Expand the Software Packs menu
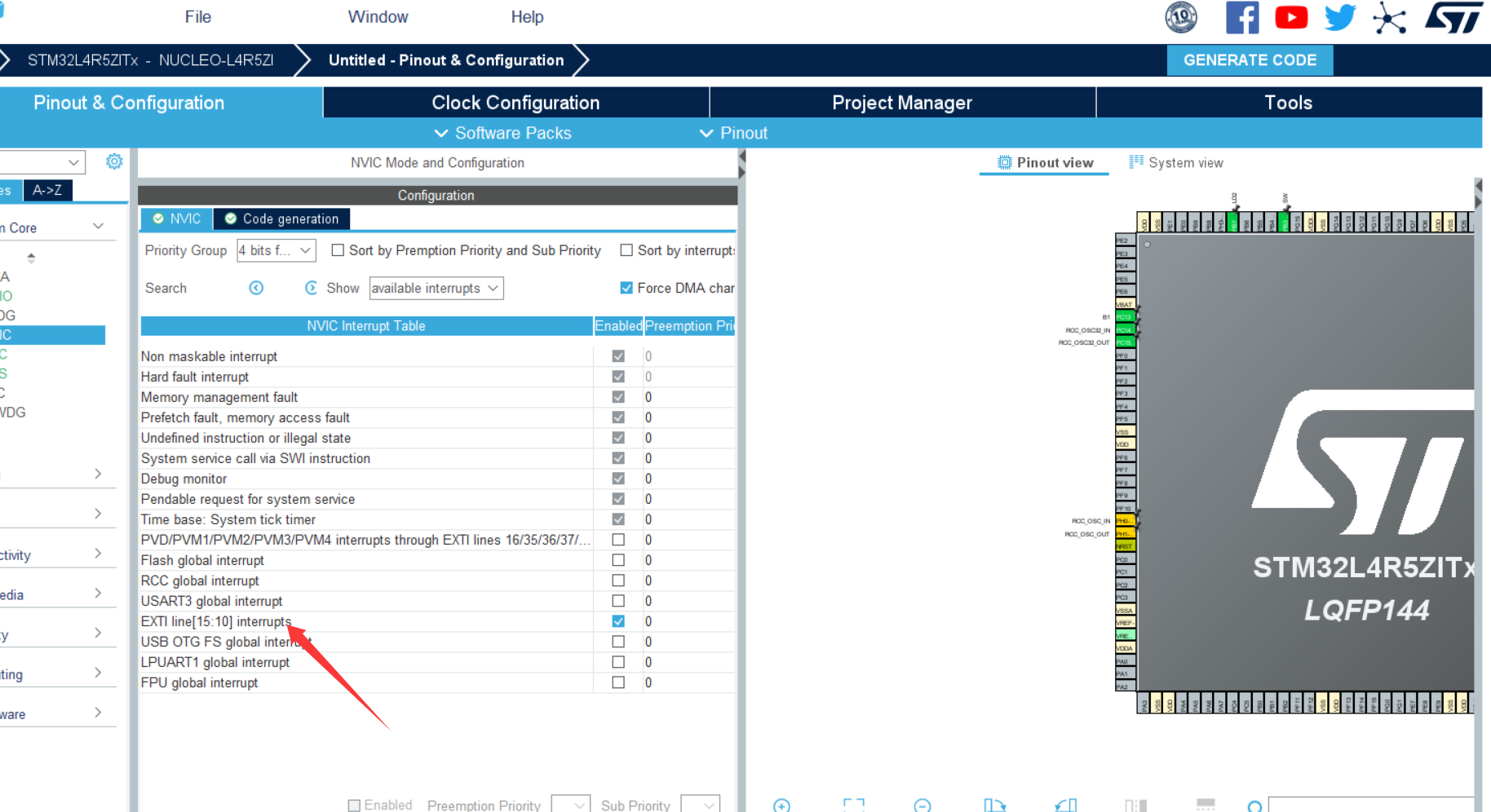The image size is (1491, 812). pyautogui.click(x=502, y=133)
